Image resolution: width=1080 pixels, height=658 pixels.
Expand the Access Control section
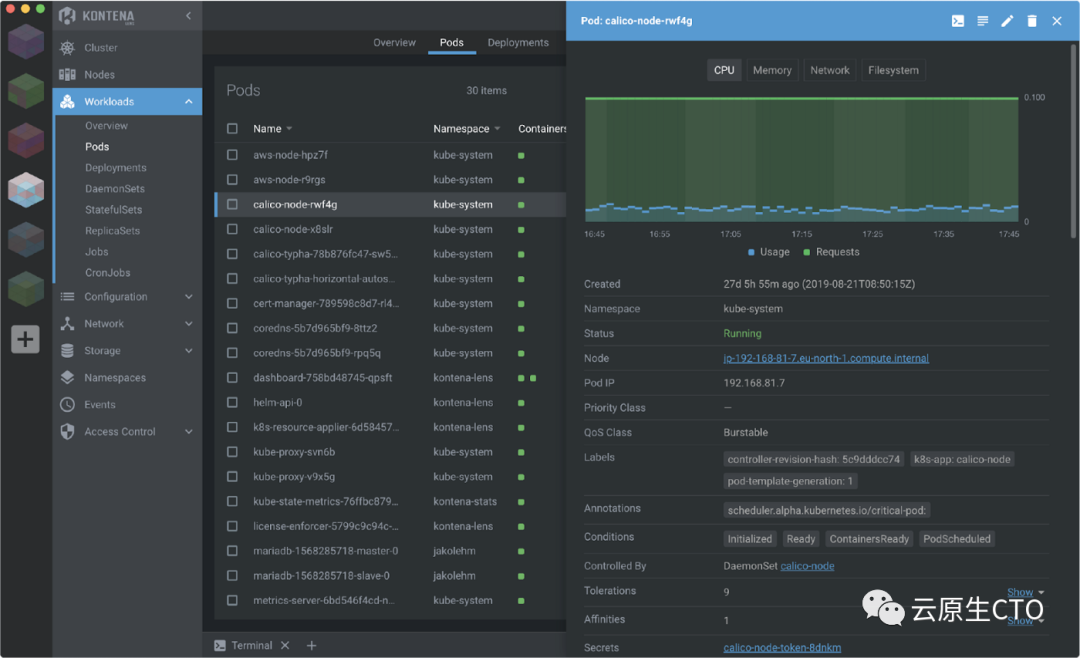188,432
